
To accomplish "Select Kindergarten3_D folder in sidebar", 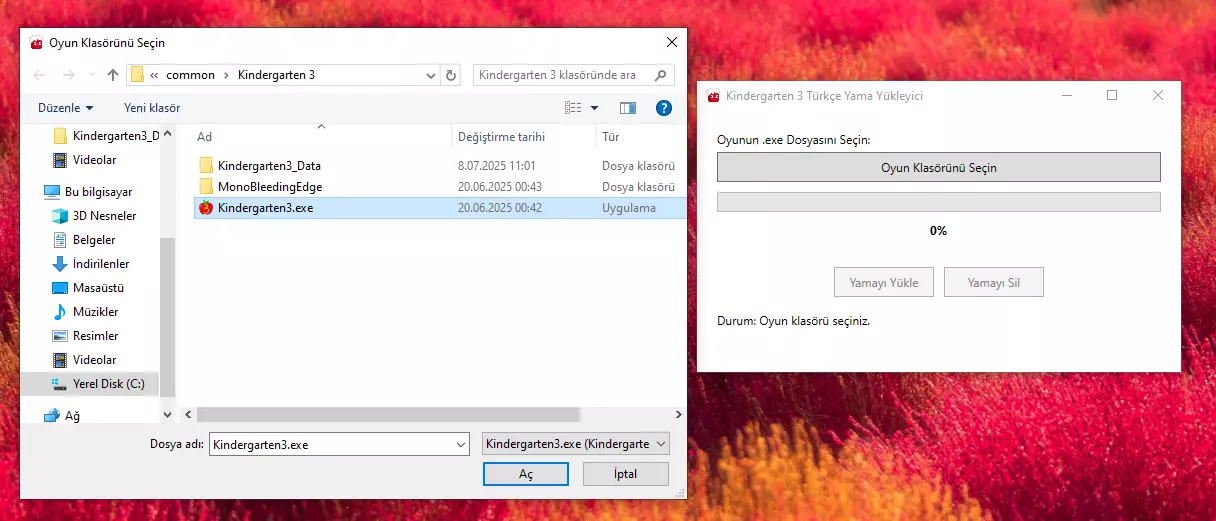I will point(105,136).
